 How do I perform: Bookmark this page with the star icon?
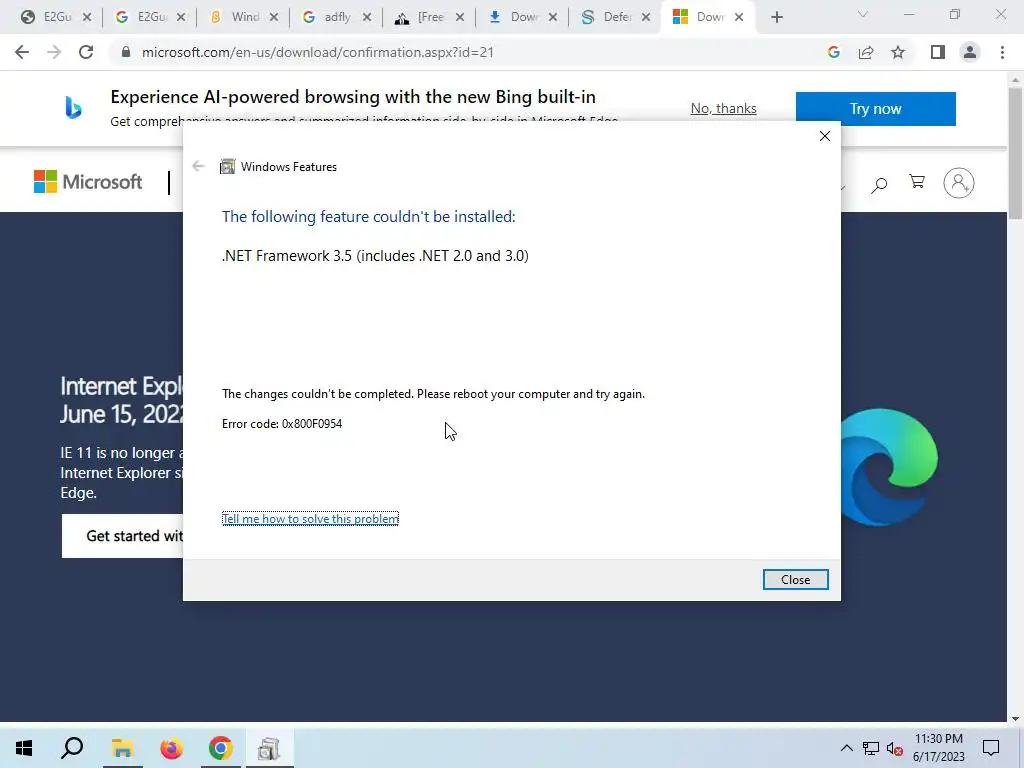click(898, 52)
